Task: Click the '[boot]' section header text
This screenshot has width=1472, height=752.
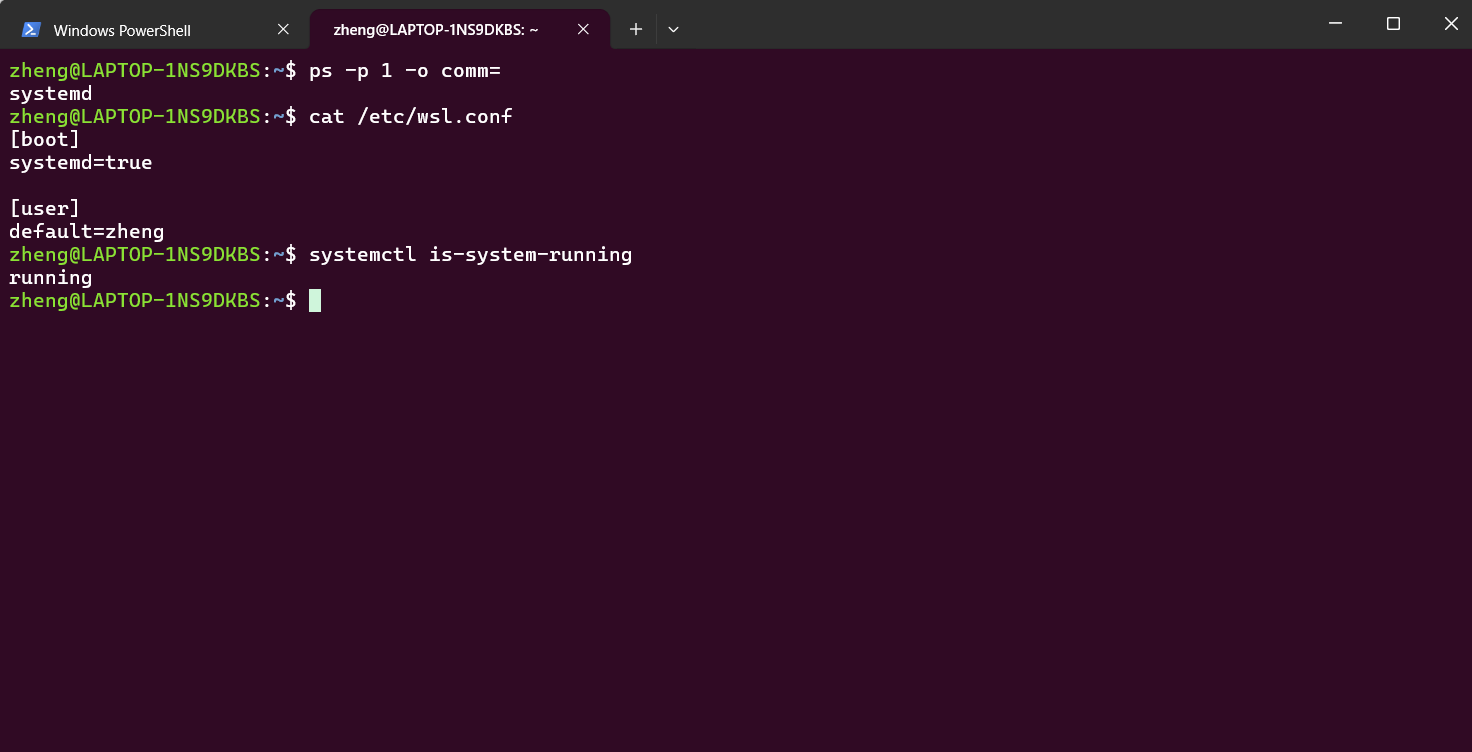Action: [44, 139]
